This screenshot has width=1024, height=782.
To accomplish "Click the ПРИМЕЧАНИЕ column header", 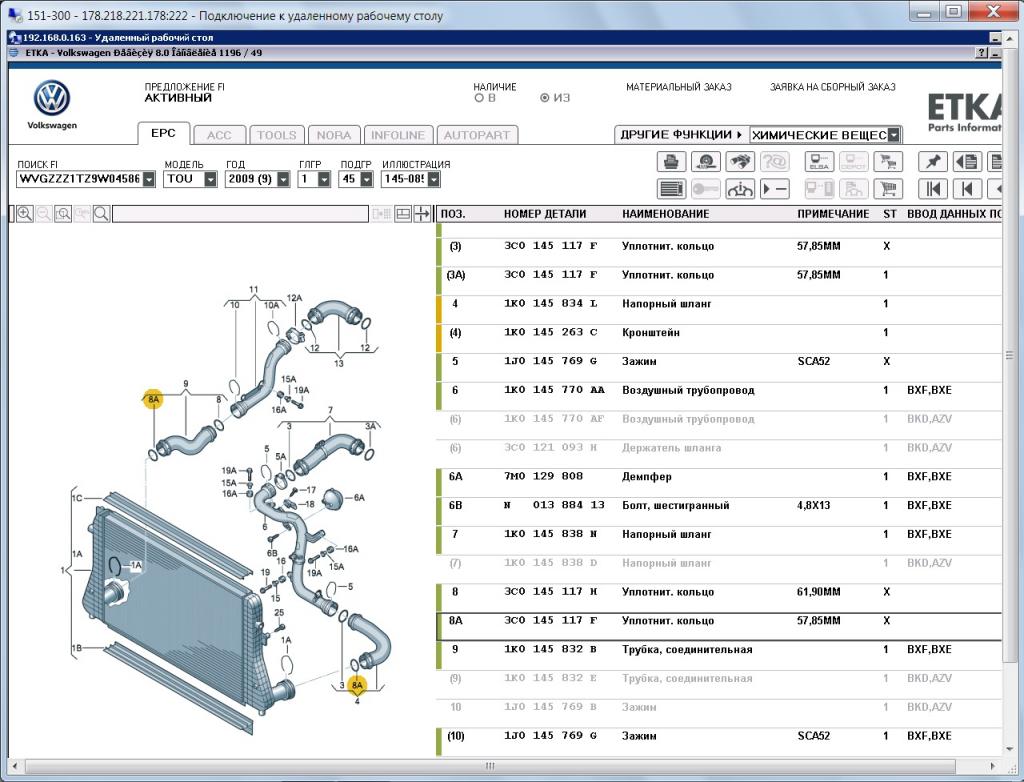I will [833, 214].
